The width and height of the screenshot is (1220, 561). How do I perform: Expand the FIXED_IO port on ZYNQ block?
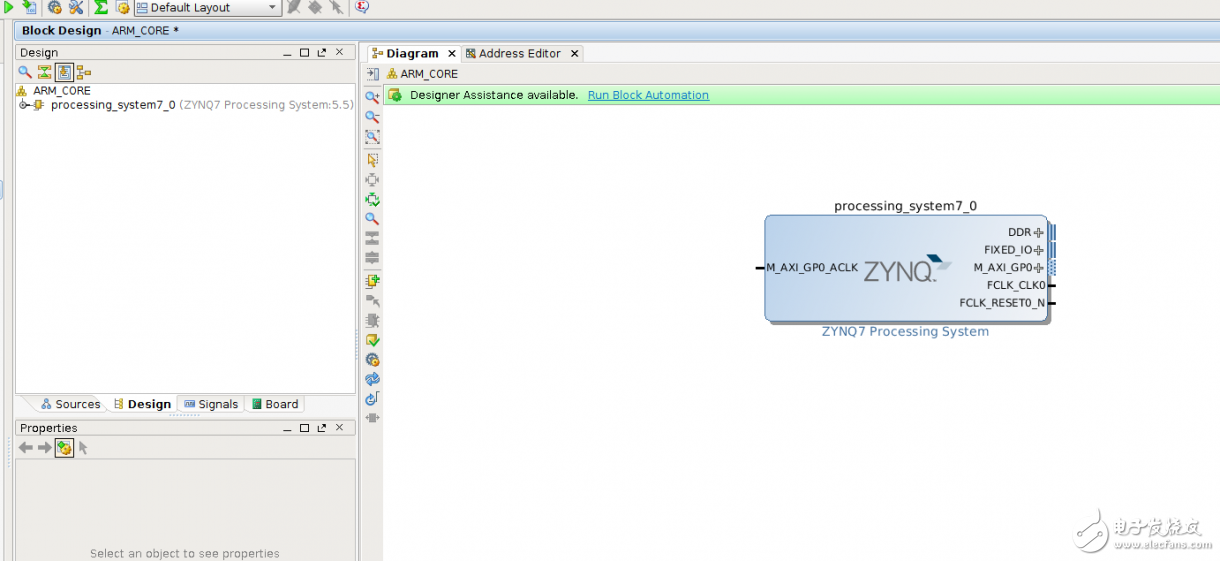pos(1038,250)
